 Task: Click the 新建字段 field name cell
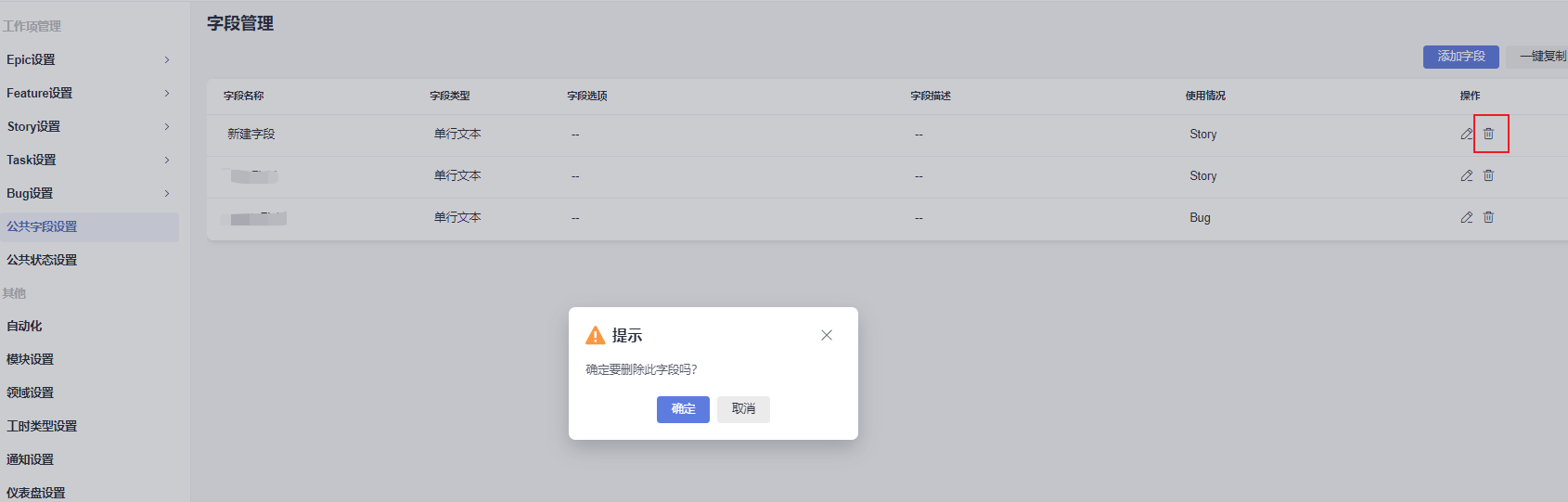point(251,134)
